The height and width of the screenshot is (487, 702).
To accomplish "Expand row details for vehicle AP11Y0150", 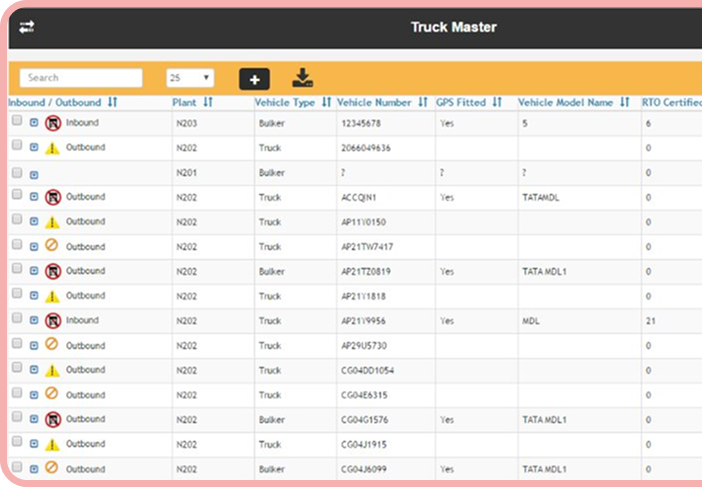I will click(34, 222).
